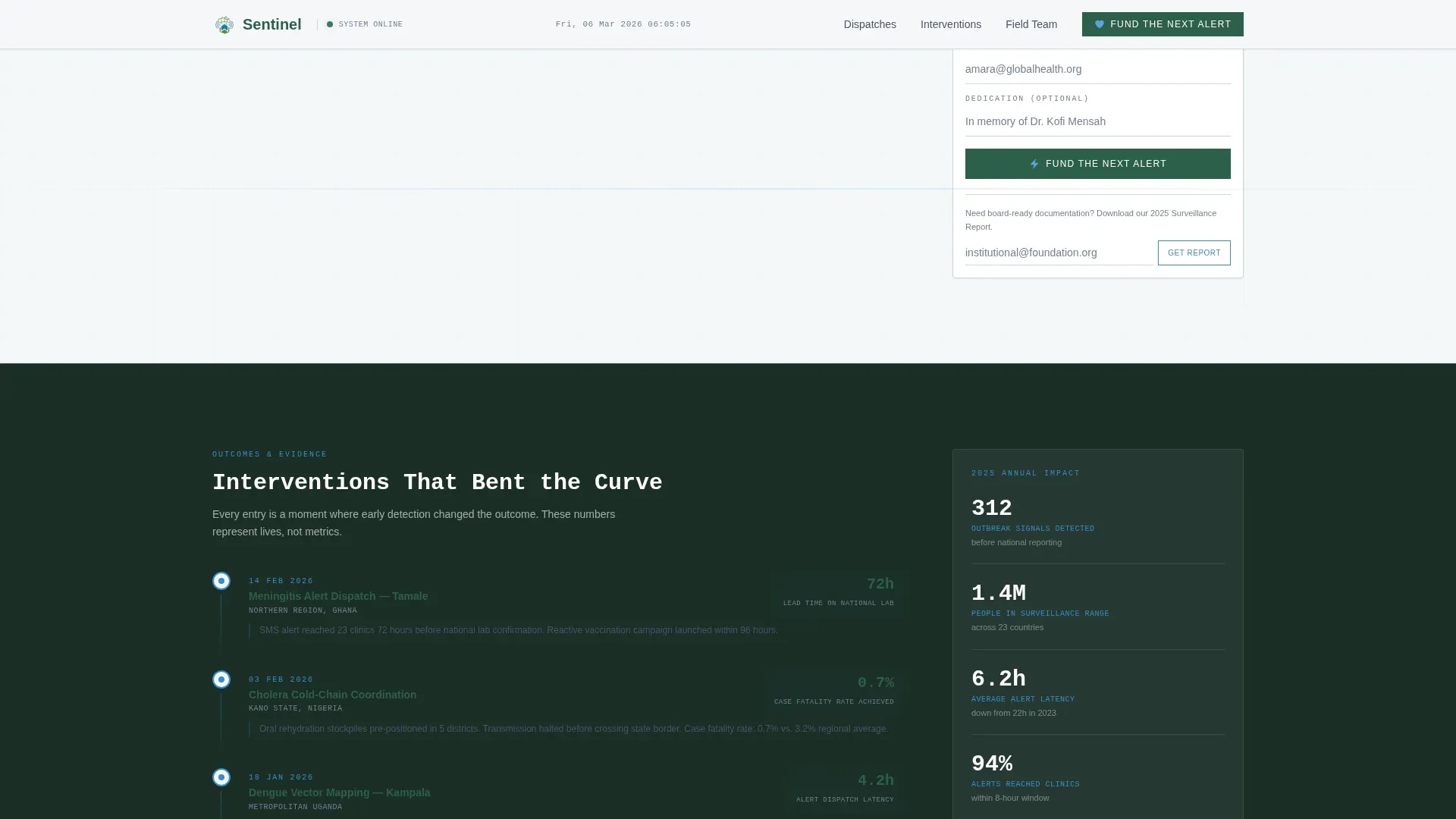Click the NORTHERN REGION, GHANA label
Image resolution: width=1456 pixels, height=819 pixels.
click(x=303, y=610)
